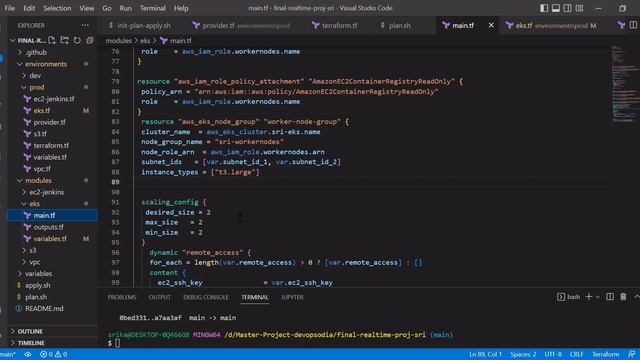Split the terminal pane
This screenshot has height=360, width=640.
[x=610, y=297]
